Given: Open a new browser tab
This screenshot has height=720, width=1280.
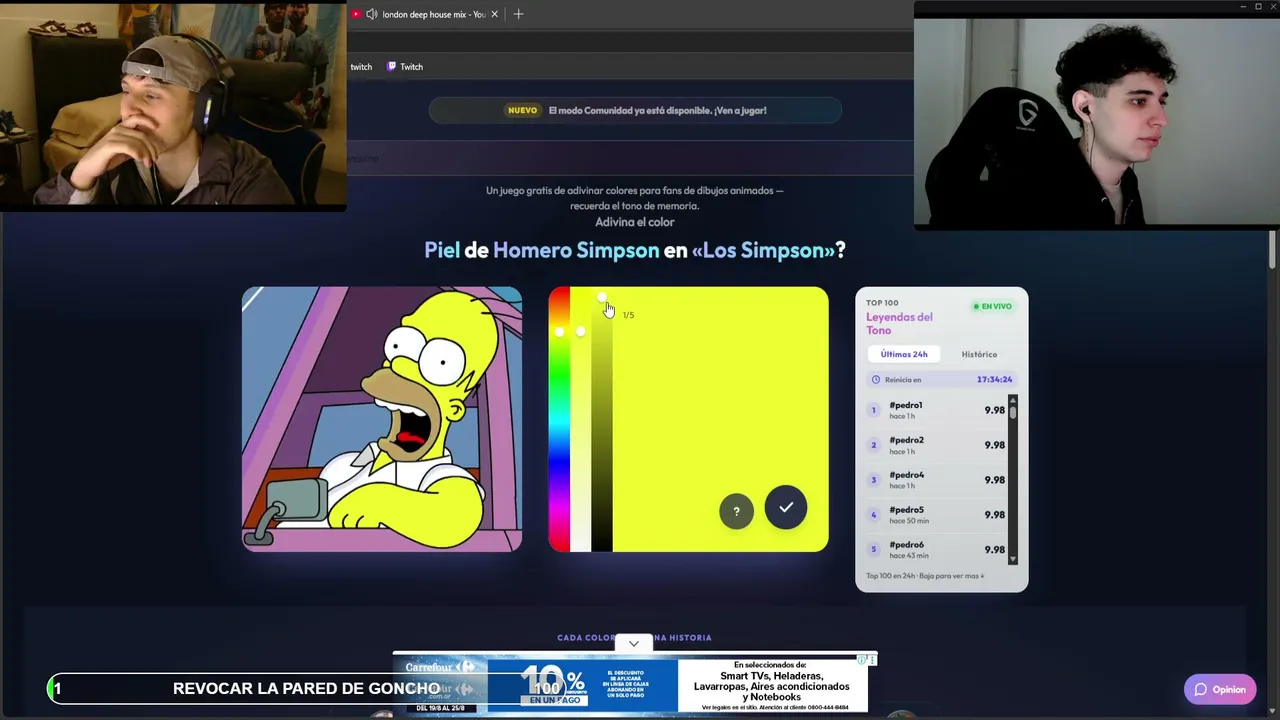Looking at the screenshot, I should coord(518,14).
